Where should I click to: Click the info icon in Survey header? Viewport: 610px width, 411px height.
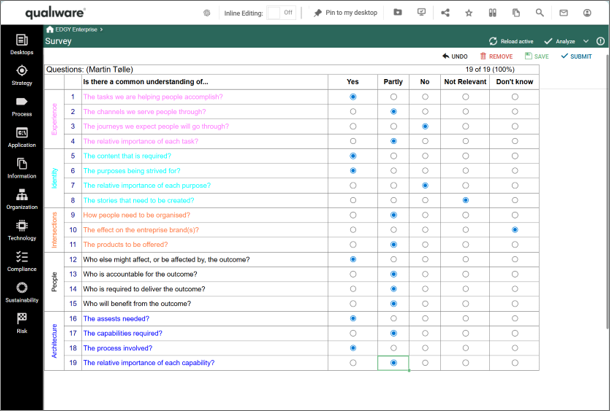(x=601, y=41)
